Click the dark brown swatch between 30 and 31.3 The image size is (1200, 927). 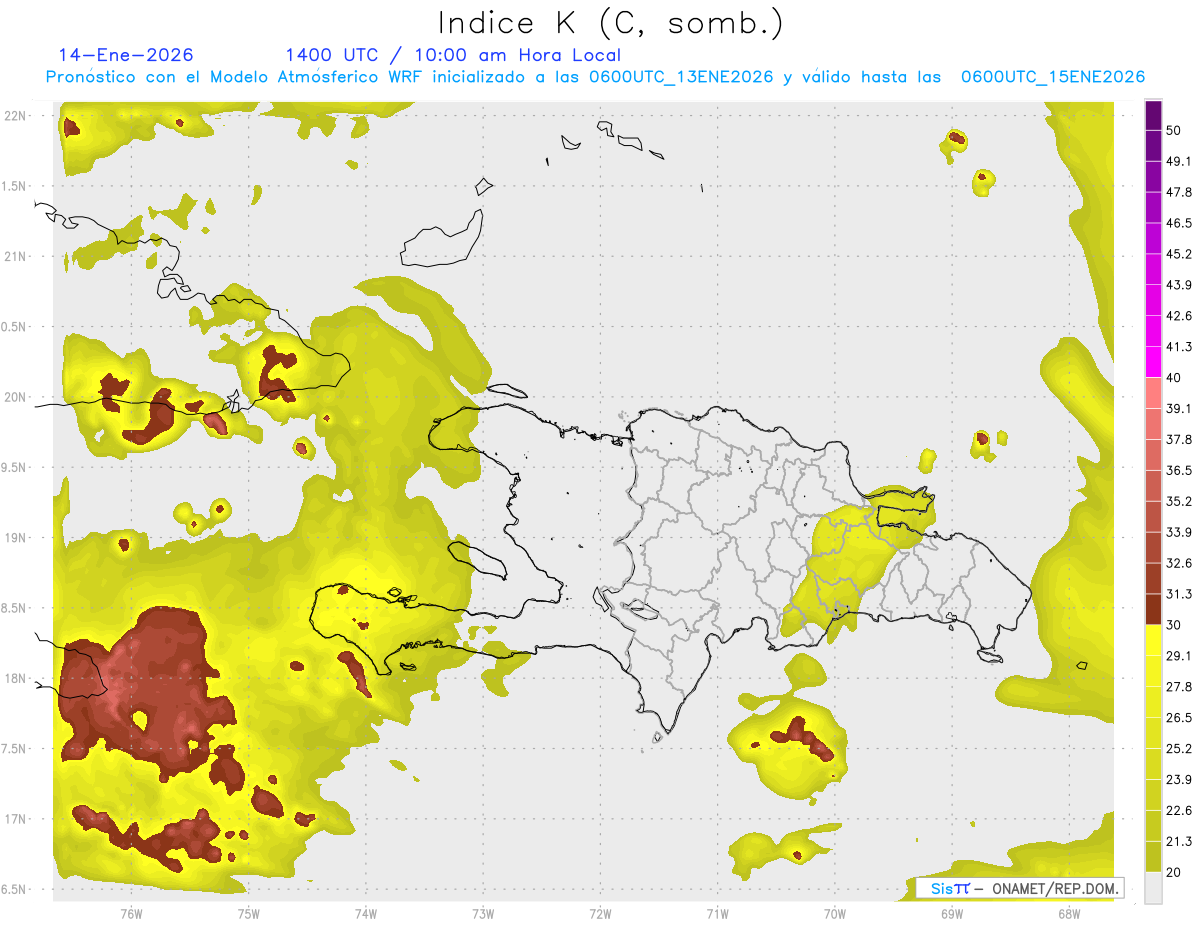pyautogui.click(x=1154, y=609)
